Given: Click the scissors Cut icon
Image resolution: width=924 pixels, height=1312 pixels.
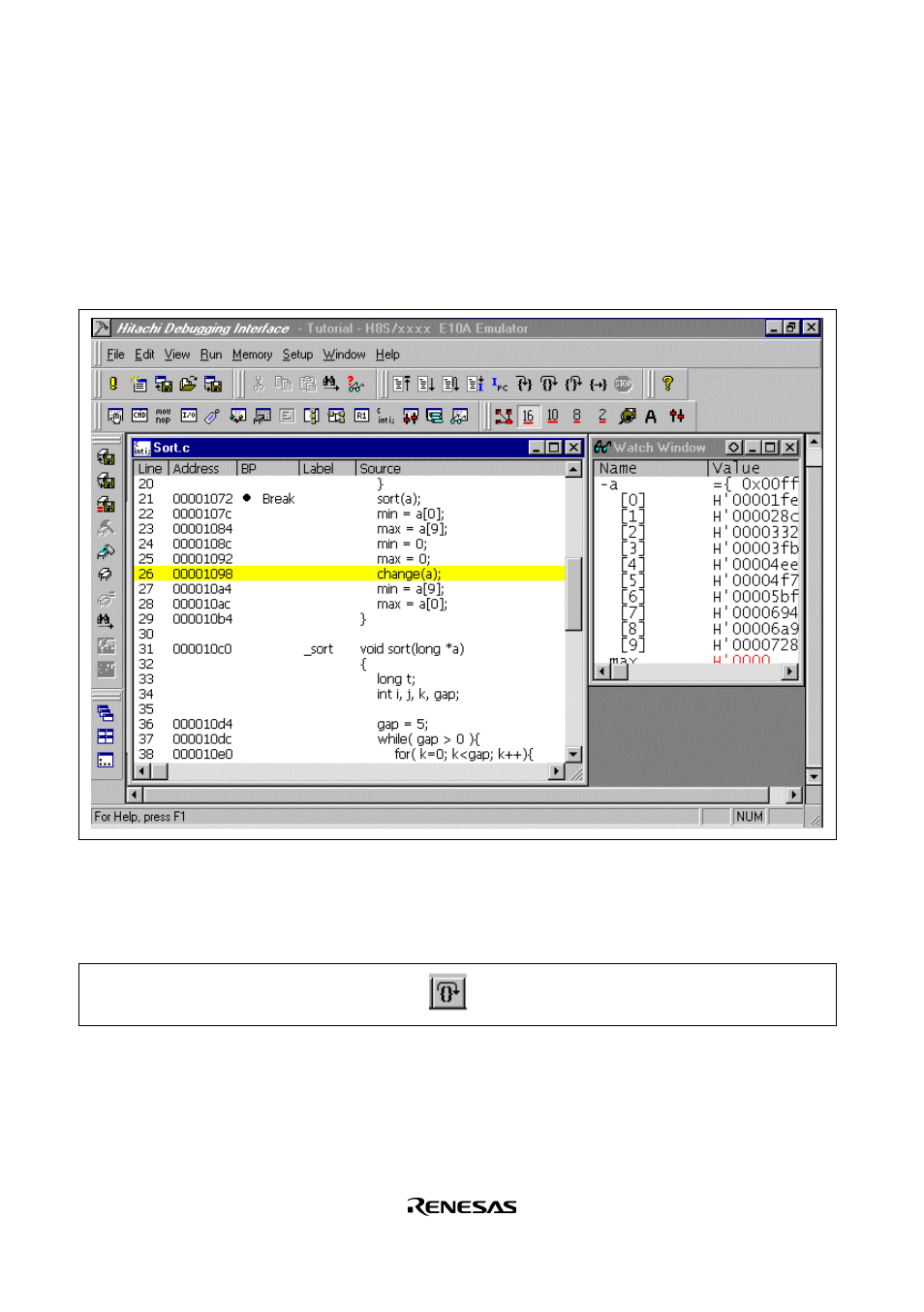Looking at the screenshot, I should (259, 384).
